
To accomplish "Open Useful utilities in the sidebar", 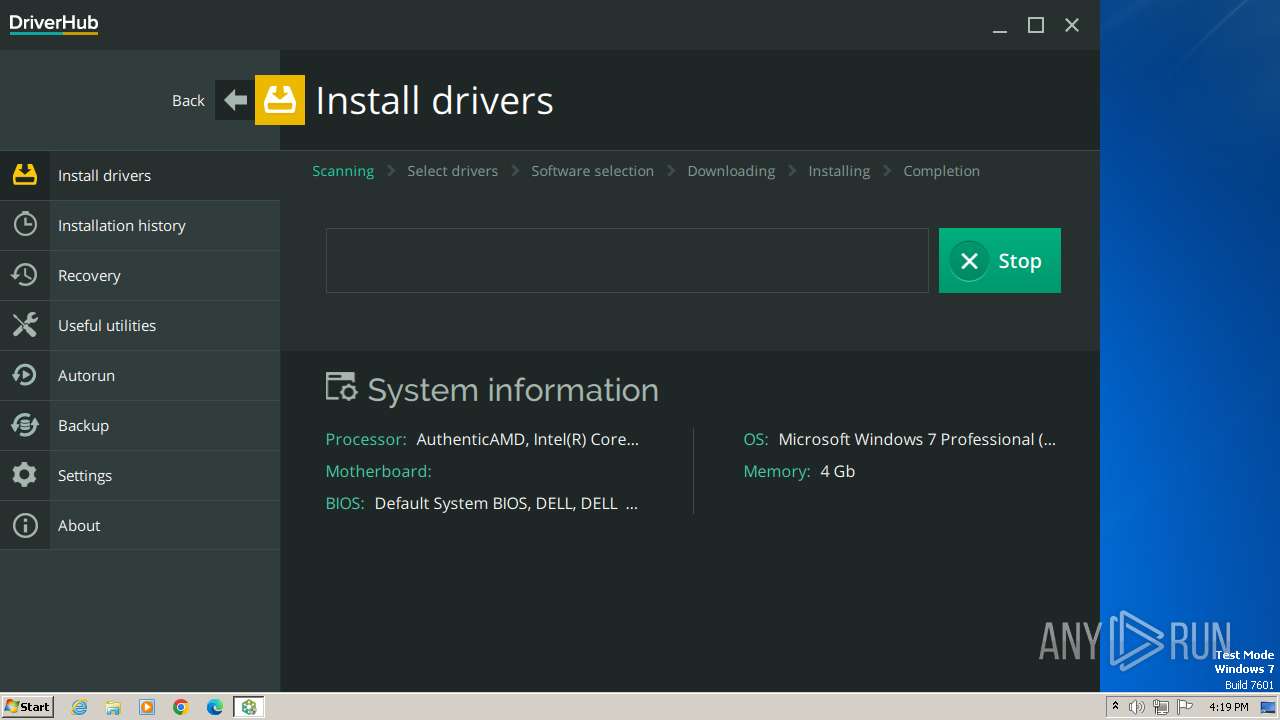I will click(140, 325).
